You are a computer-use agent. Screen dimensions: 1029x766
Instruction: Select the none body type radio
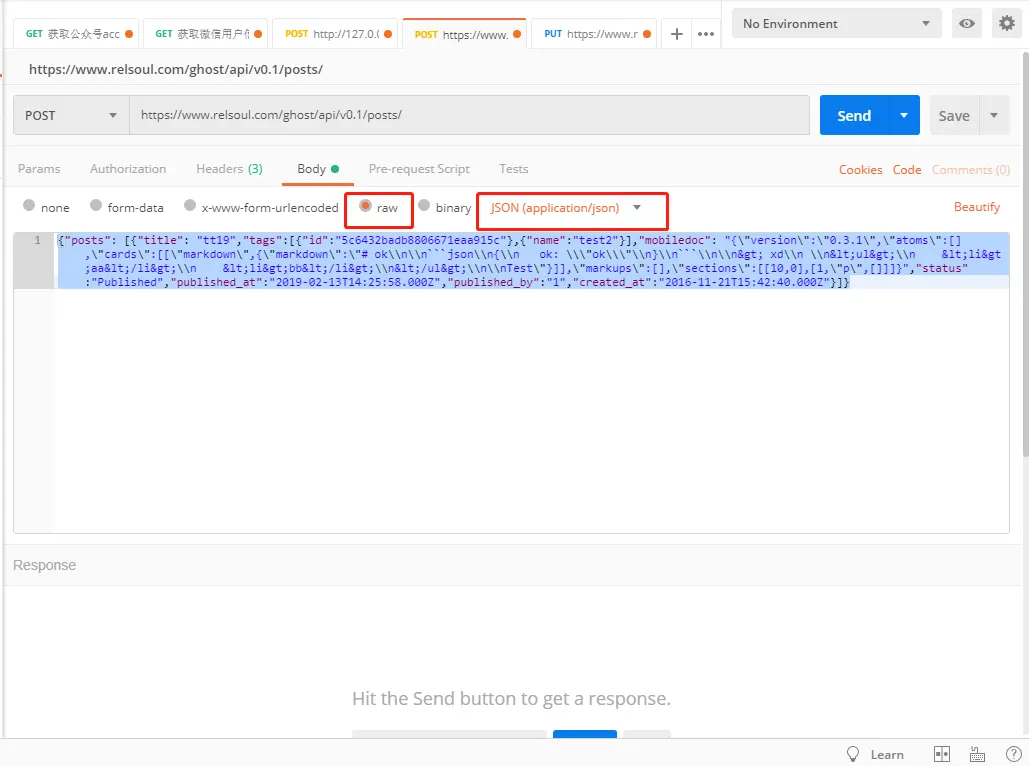point(29,205)
